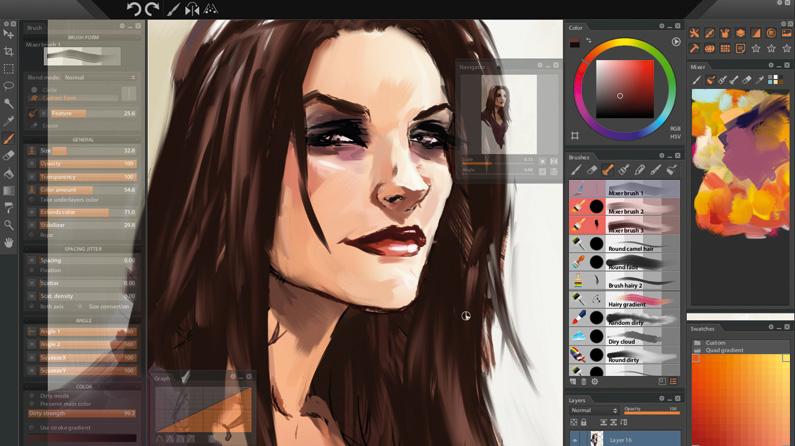This screenshot has width=795, height=446.
Task: Toggle the Use stroke gradient checkbox
Action: coord(31,428)
